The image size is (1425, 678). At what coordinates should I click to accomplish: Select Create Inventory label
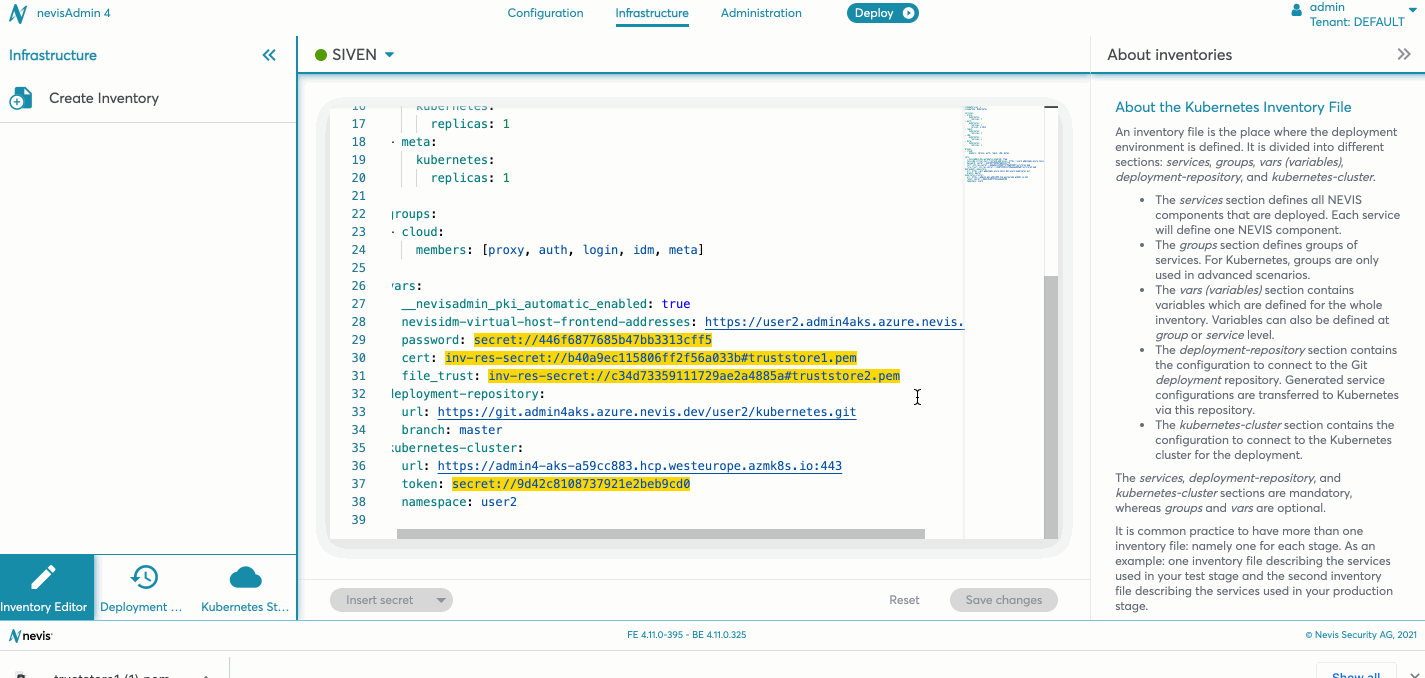click(x=104, y=98)
